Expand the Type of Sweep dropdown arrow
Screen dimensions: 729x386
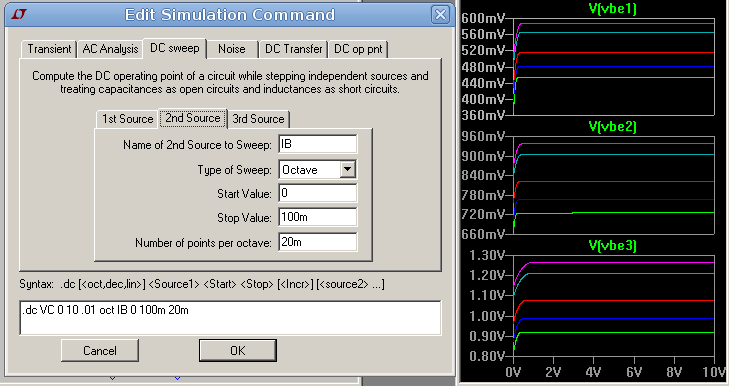[348, 169]
